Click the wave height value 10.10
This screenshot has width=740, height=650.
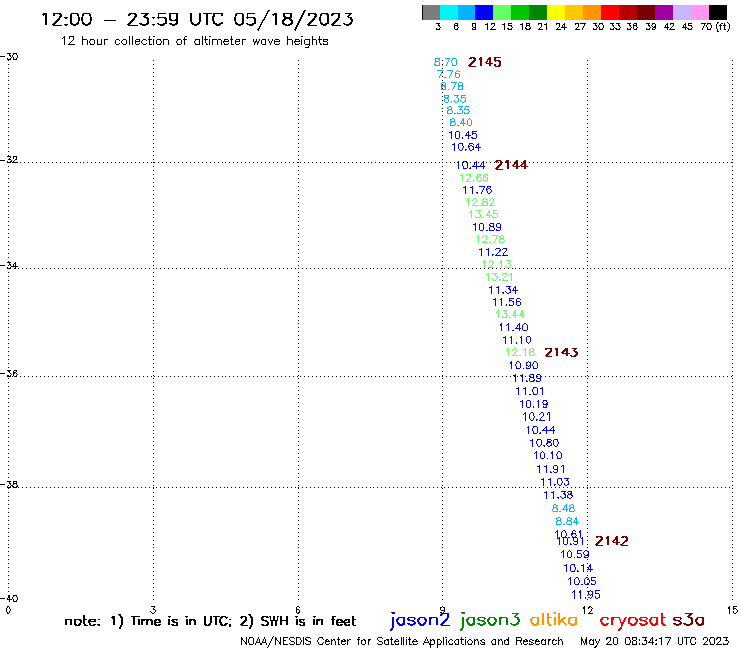click(x=548, y=456)
